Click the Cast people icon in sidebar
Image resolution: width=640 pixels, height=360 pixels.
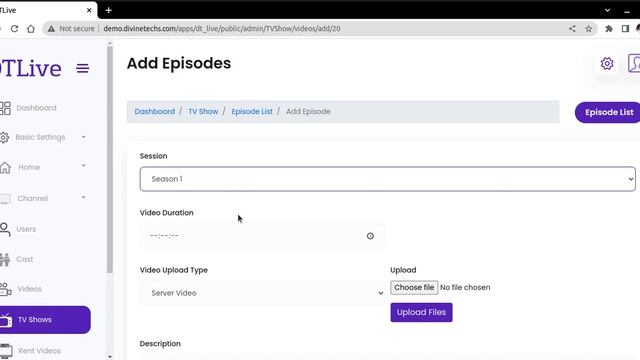click(x=4, y=260)
